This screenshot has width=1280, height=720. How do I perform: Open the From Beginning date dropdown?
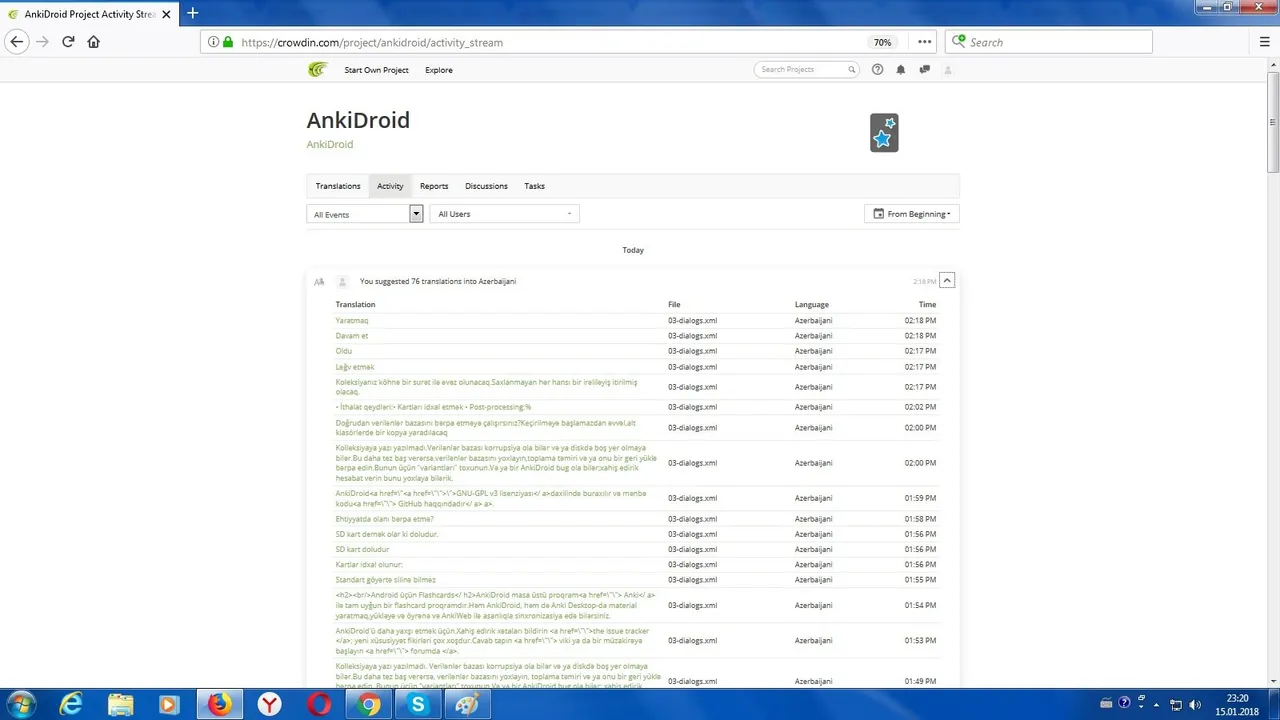pyautogui.click(x=912, y=214)
